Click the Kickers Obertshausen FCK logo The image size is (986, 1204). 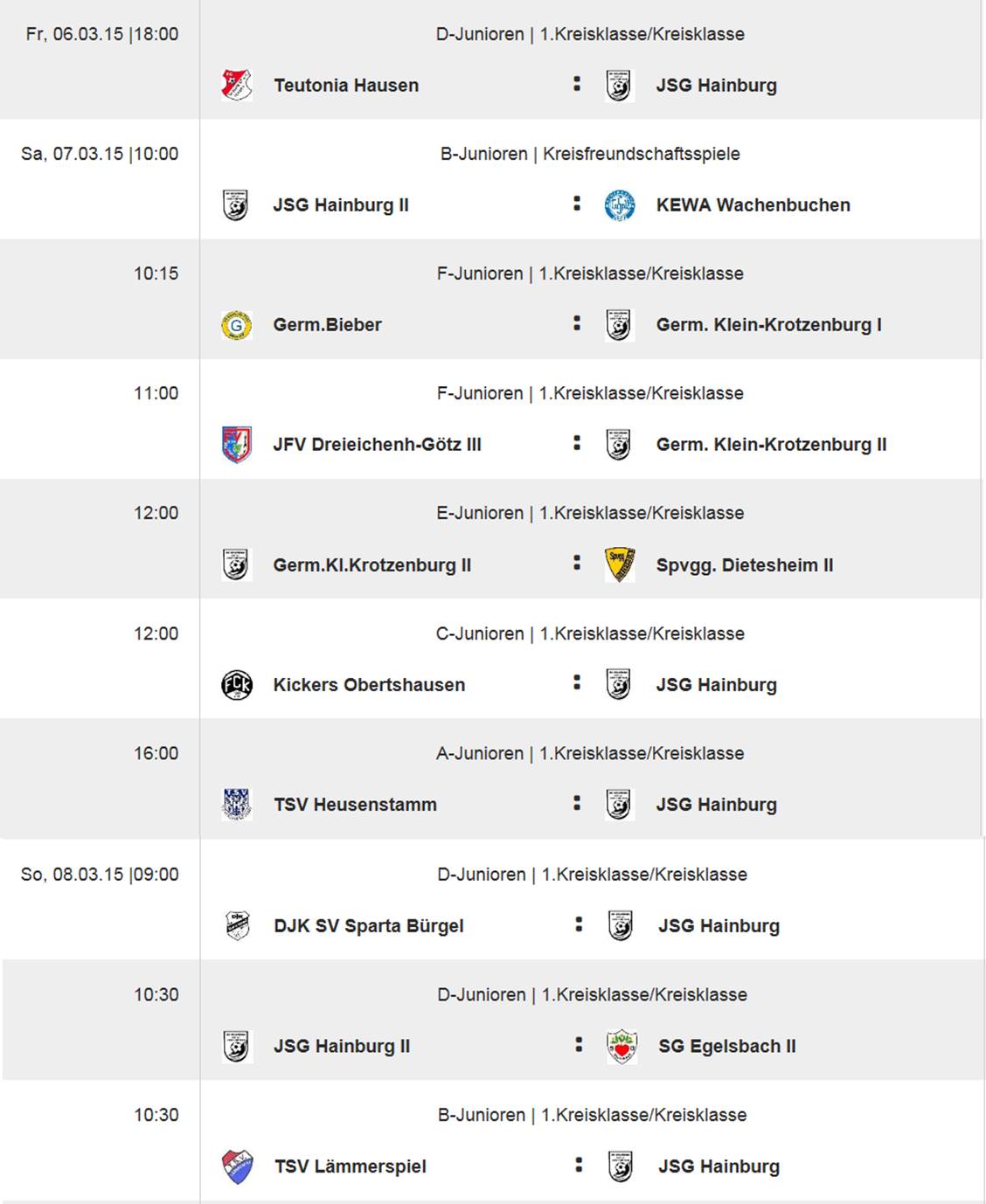coord(236,684)
